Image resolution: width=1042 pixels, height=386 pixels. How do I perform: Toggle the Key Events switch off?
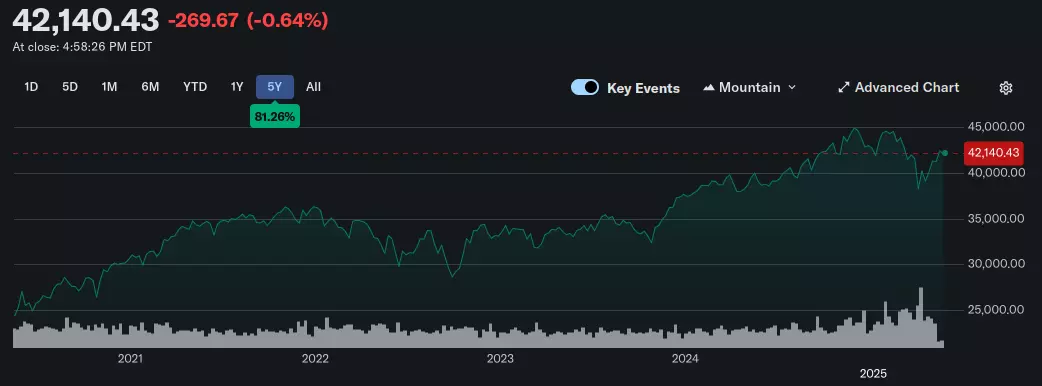(585, 88)
